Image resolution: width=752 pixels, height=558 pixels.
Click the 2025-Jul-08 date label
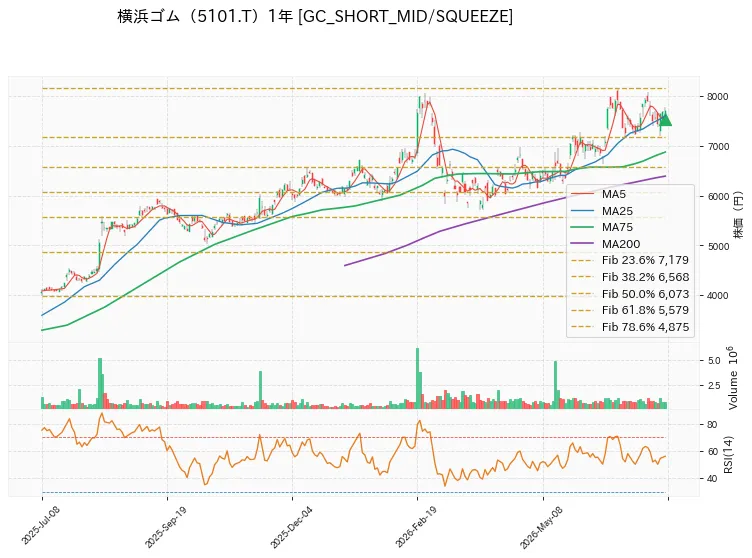tap(40, 525)
